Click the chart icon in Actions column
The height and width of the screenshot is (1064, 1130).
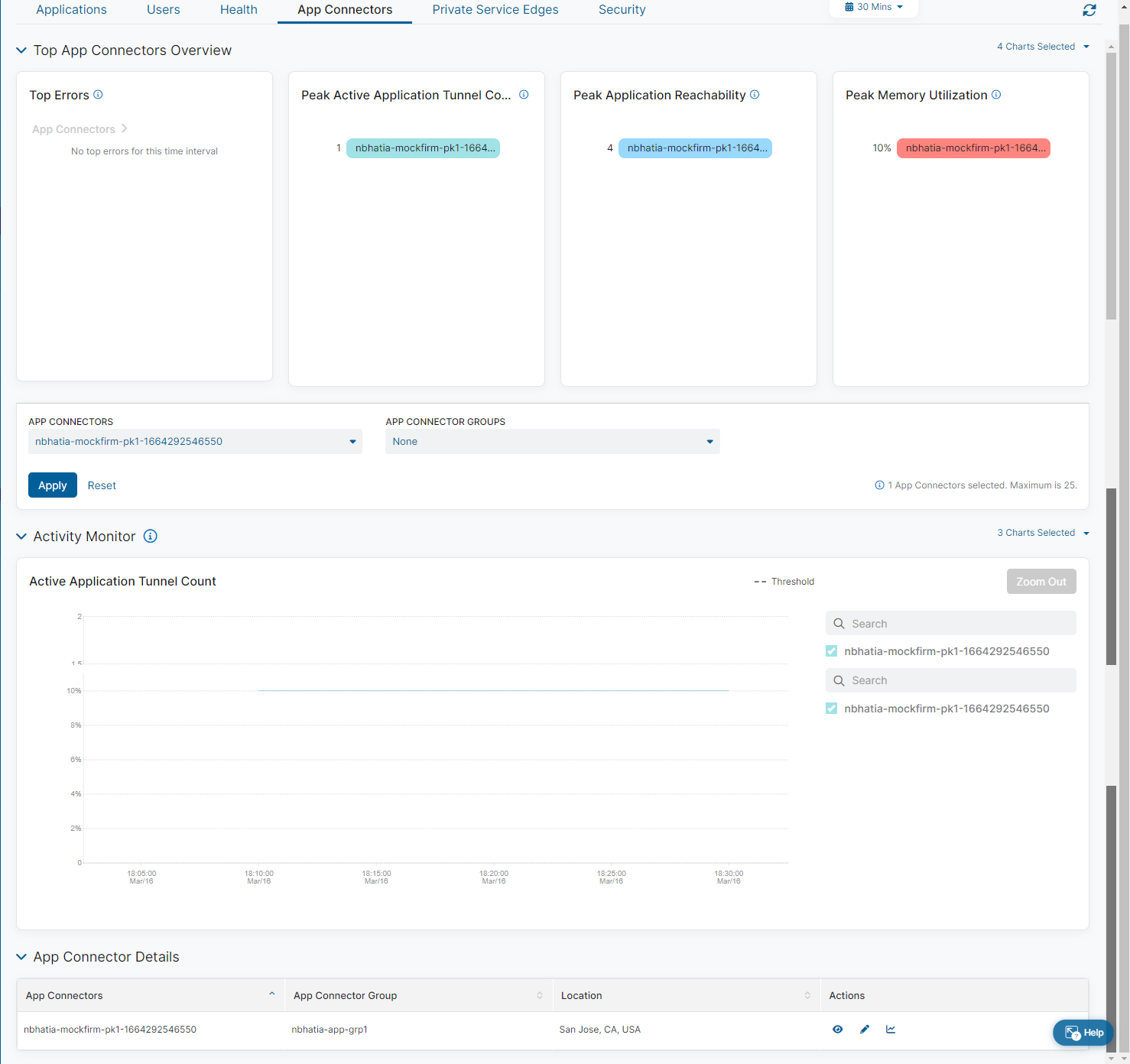coord(891,1030)
